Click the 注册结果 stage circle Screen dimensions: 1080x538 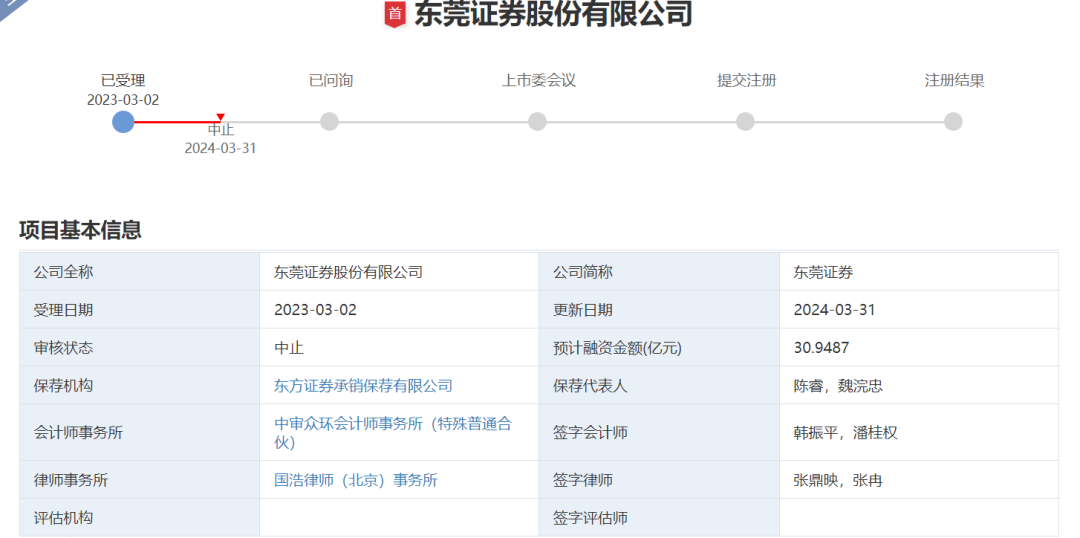click(953, 121)
